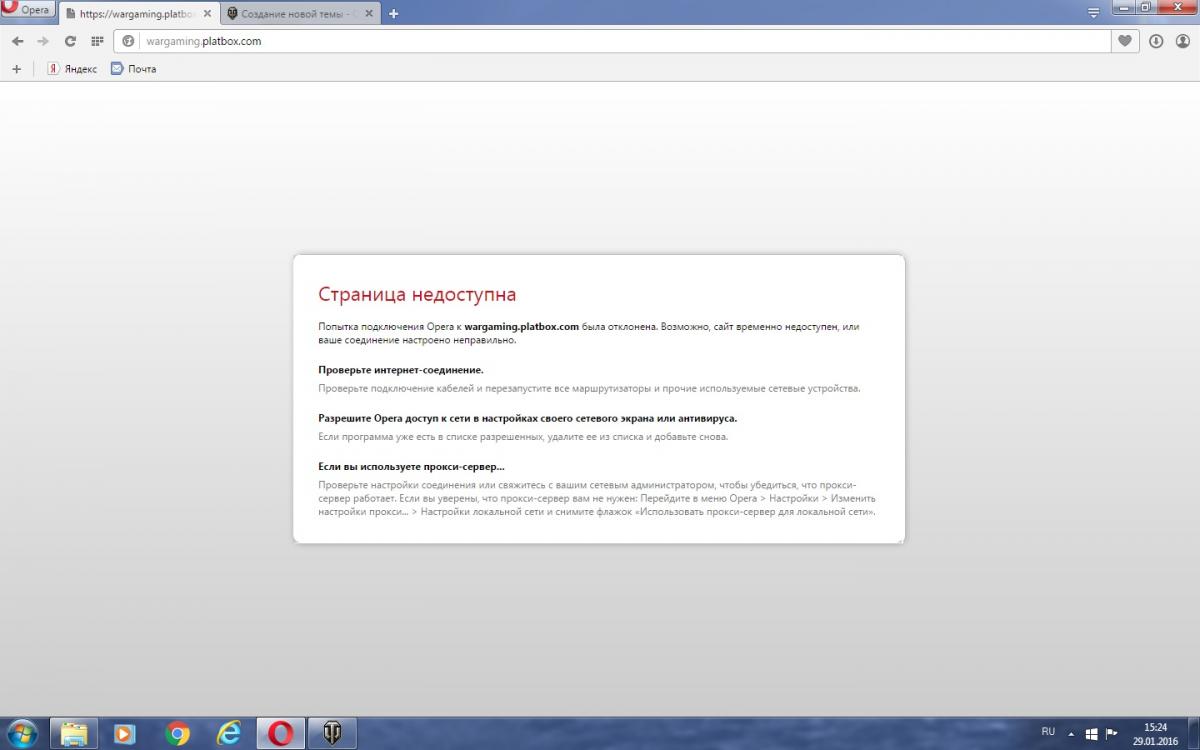Open the clock showing 15:24

(x=1157, y=733)
